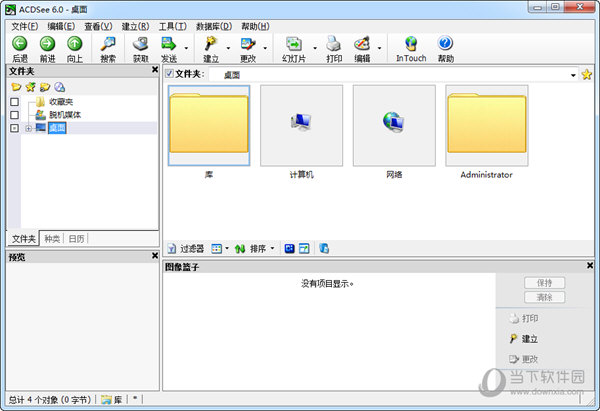Select the 收藏夹 tree item

point(61,102)
